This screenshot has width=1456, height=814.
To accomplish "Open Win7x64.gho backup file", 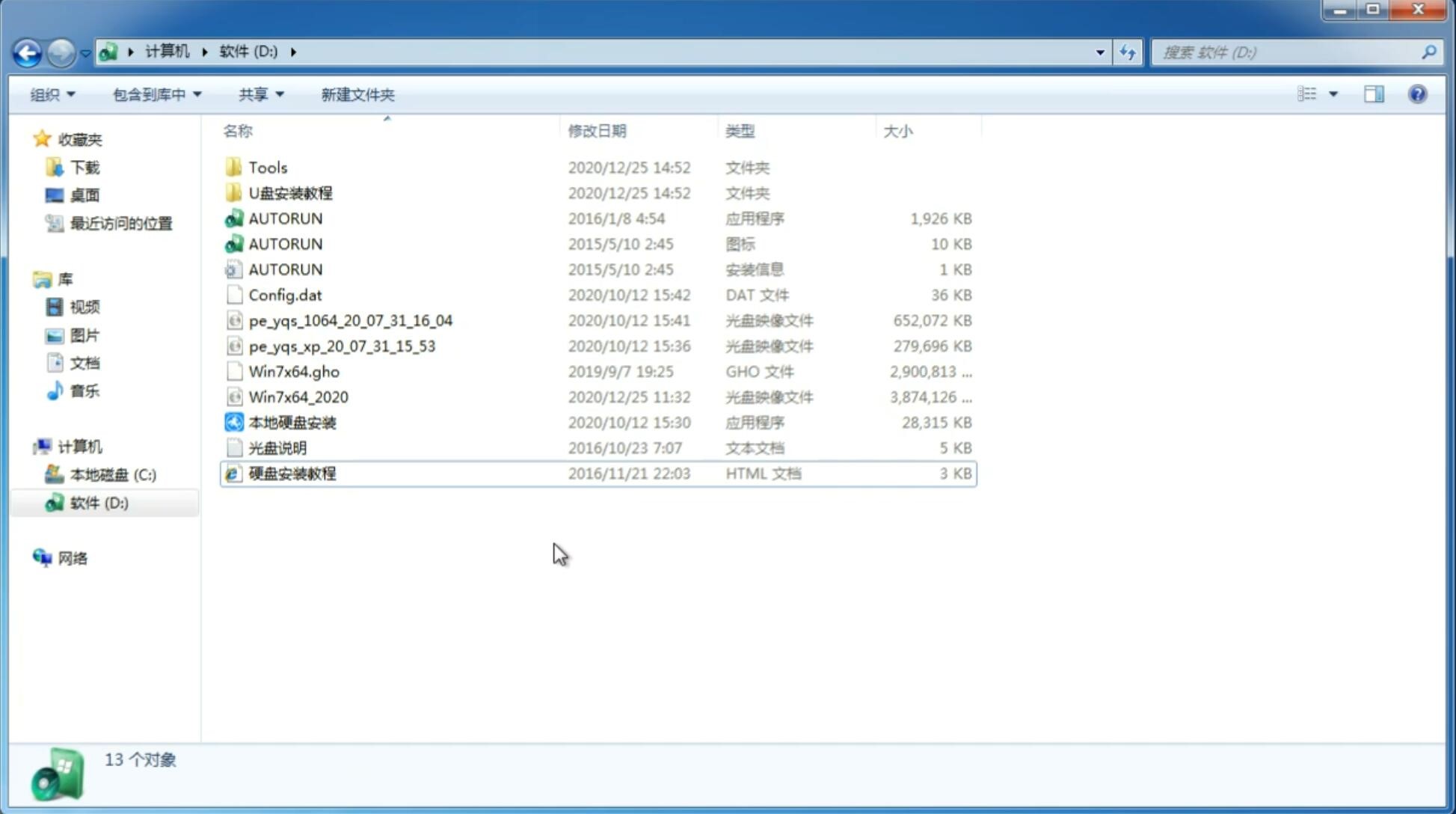I will [295, 371].
